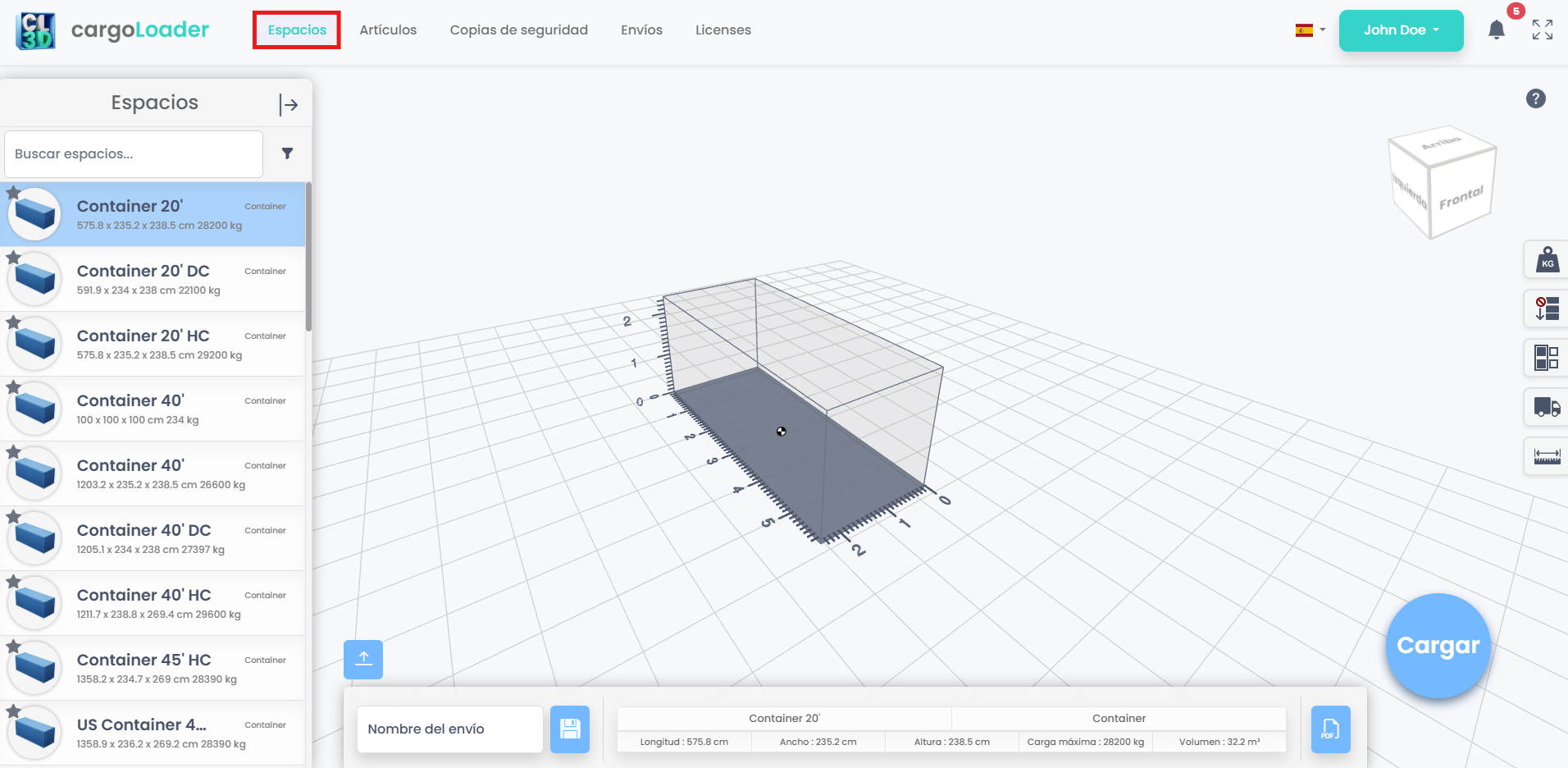The width and height of the screenshot is (1568, 768).
Task: Click the save shipment floppy disk icon
Action: pyautogui.click(x=569, y=729)
